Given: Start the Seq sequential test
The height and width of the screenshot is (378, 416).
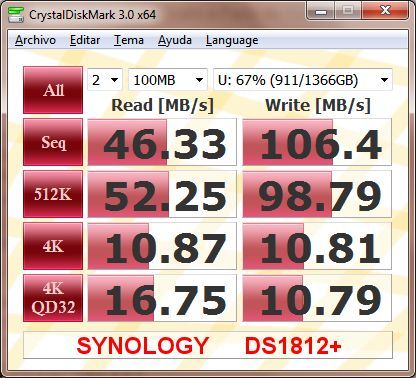Looking at the screenshot, I should click(53, 142).
